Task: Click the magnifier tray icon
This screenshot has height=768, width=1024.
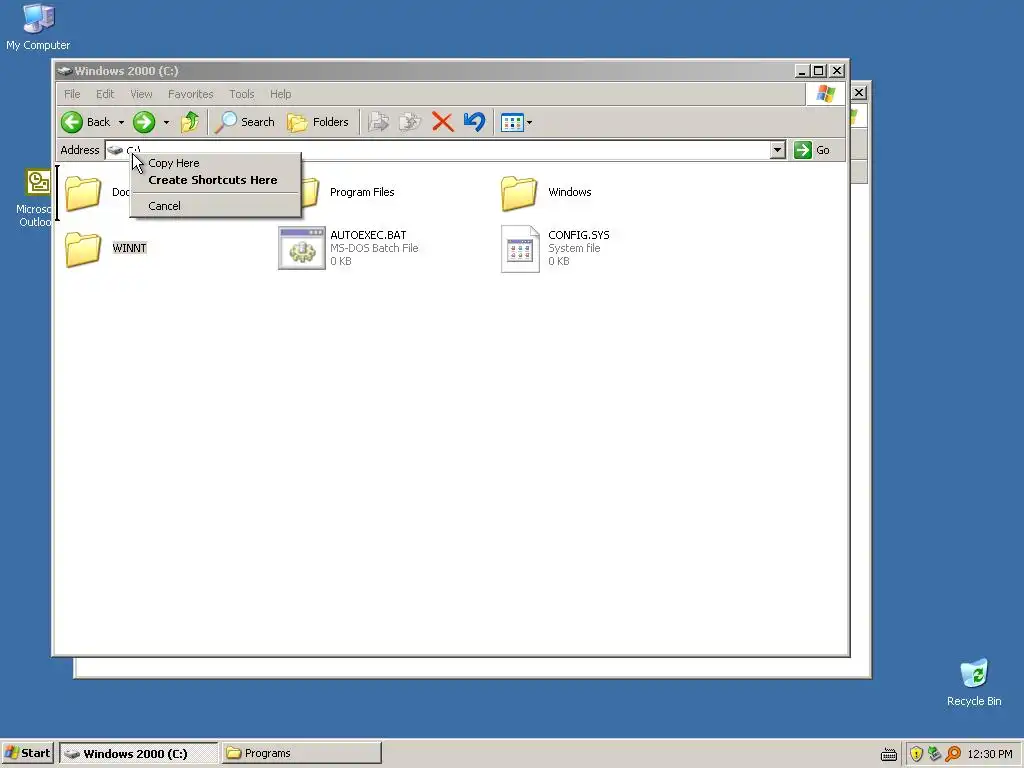Action: 953,754
